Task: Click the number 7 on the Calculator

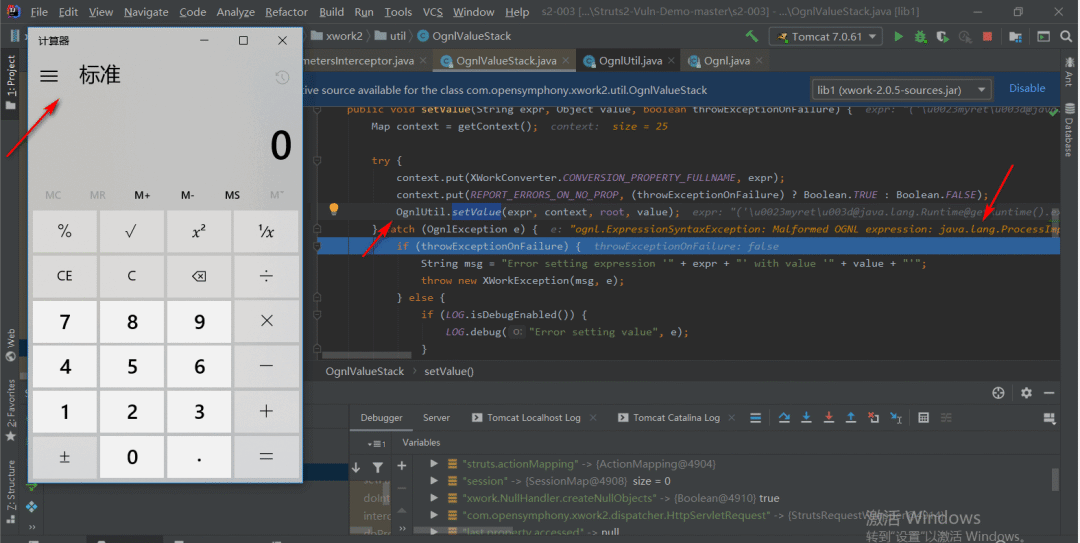Action: (65, 321)
